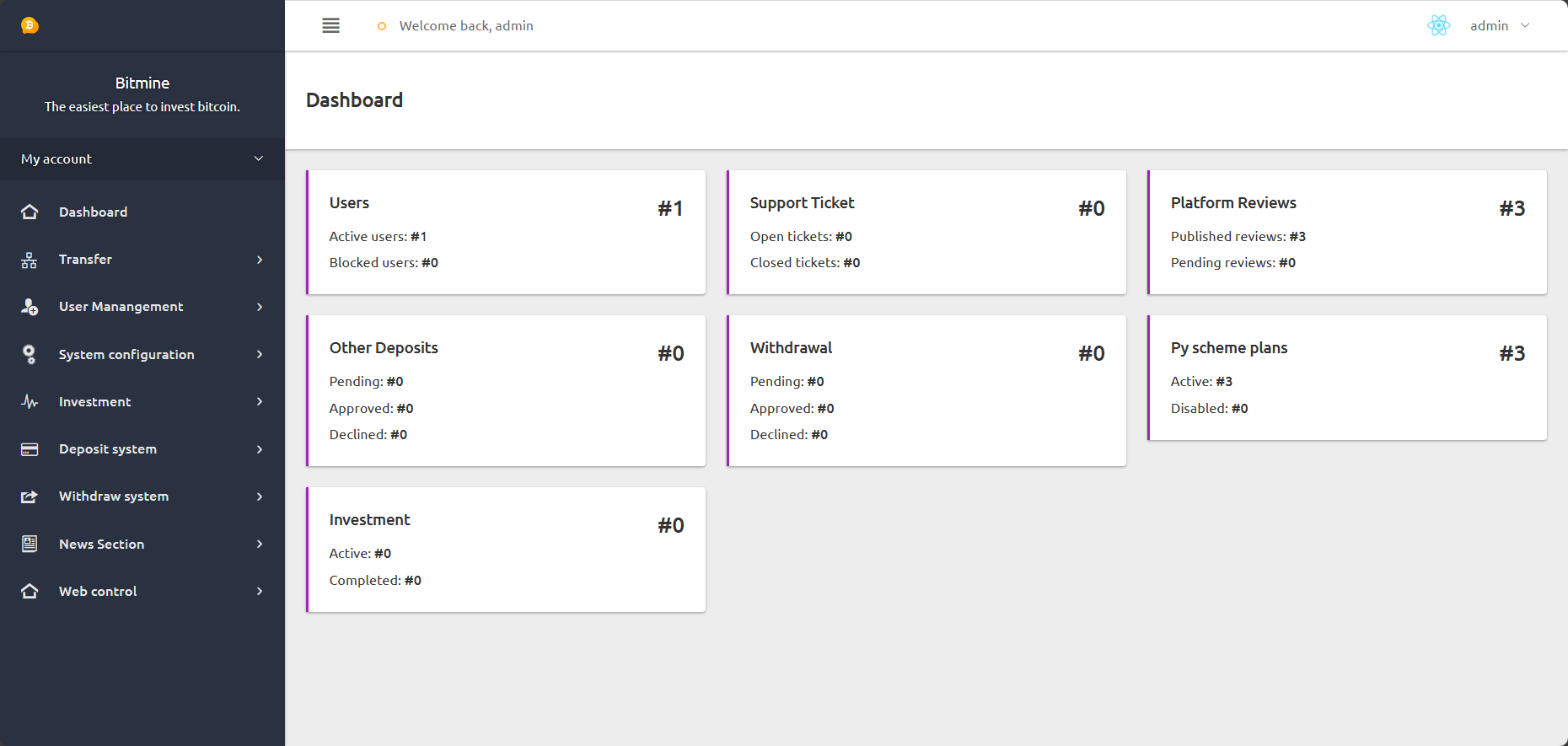
Task: Click the orange status circle beside welcome text
Action: 382,26
